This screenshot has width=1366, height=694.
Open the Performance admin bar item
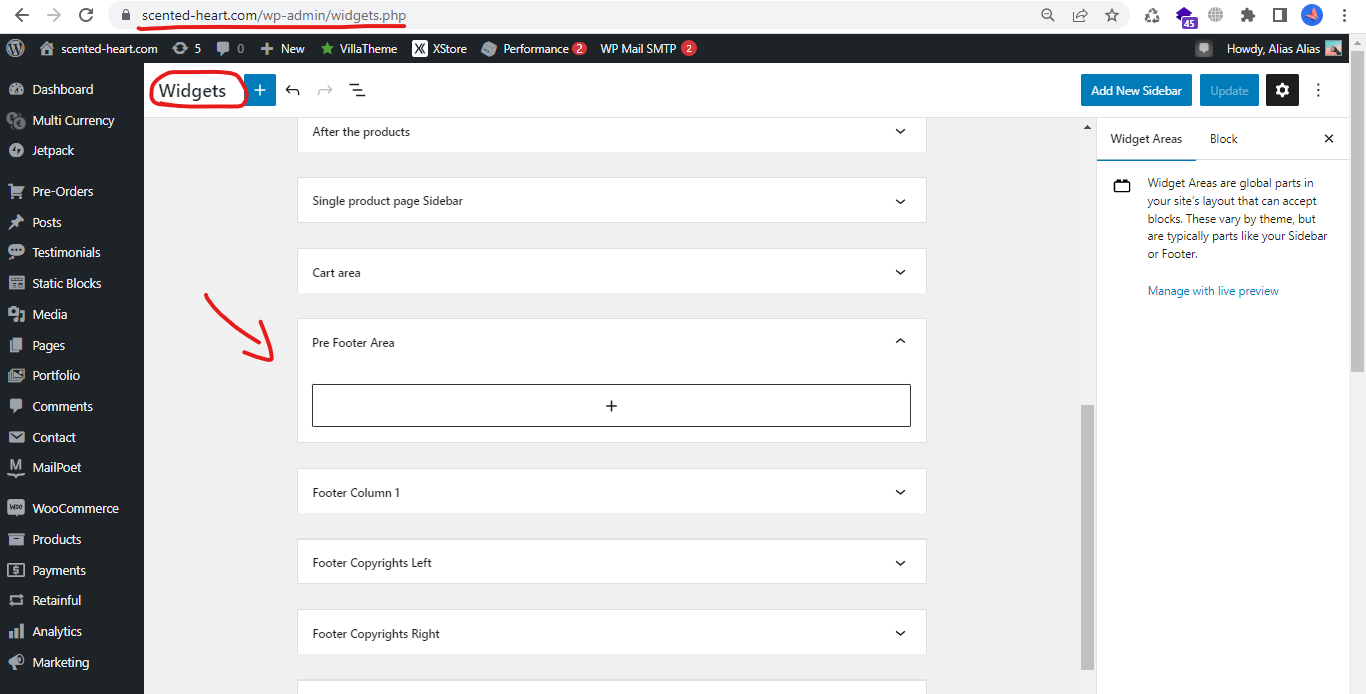pyautogui.click(x=533, y=48)
